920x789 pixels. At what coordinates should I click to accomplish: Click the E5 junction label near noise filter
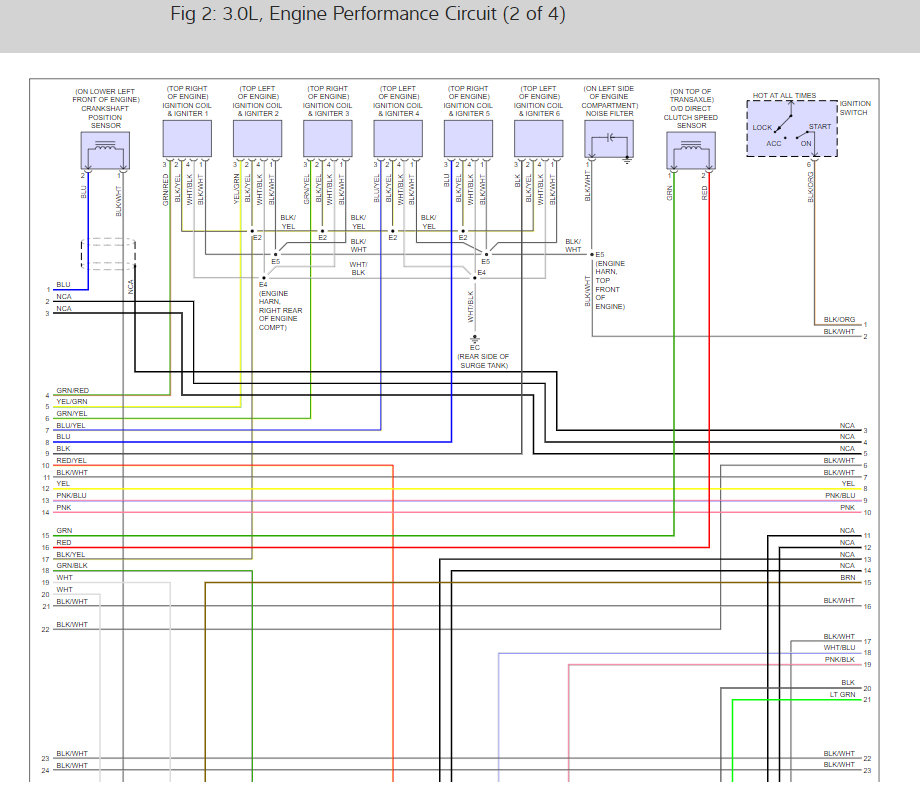click(600, 255)
